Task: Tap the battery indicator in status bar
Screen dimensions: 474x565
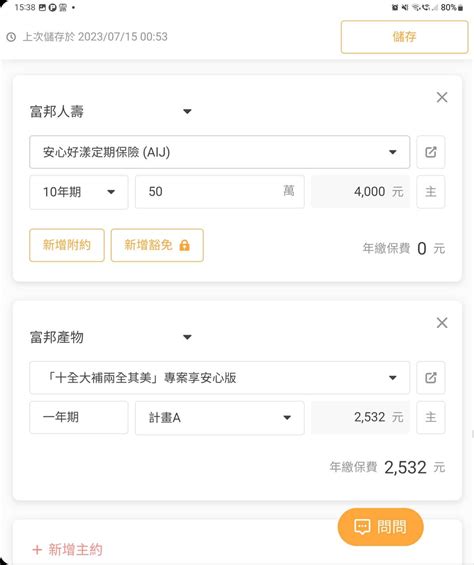Action: [x=460, y=8]
